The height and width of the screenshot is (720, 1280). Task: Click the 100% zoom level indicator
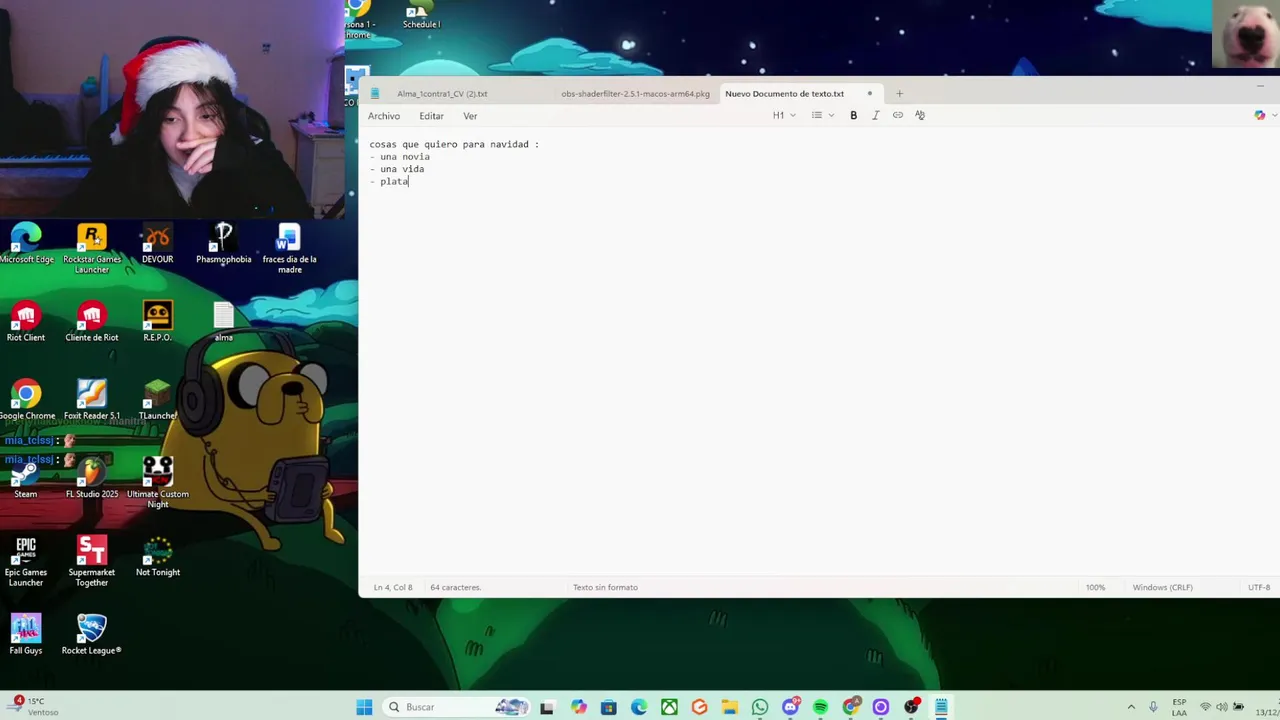click(x=1096, y=587)
